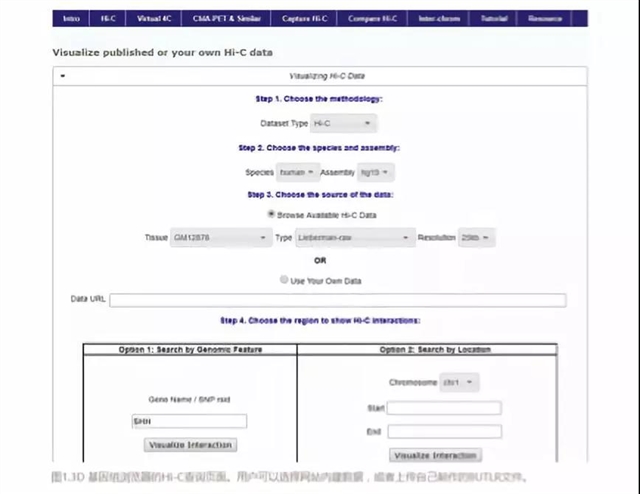This screenshot has width=640, height=494.
Task: Select the Use Your Own Data option
Action: pyautogui.click(x=285, y=281)
